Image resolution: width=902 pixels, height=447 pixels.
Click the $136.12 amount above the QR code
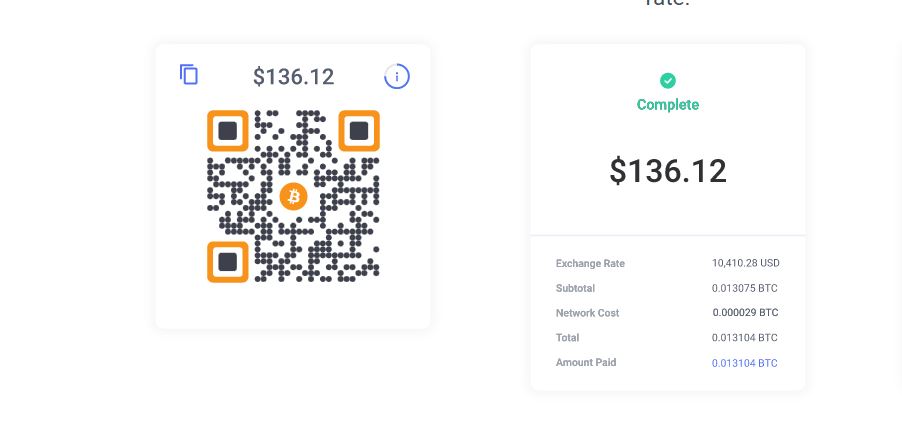pos(293,77)
